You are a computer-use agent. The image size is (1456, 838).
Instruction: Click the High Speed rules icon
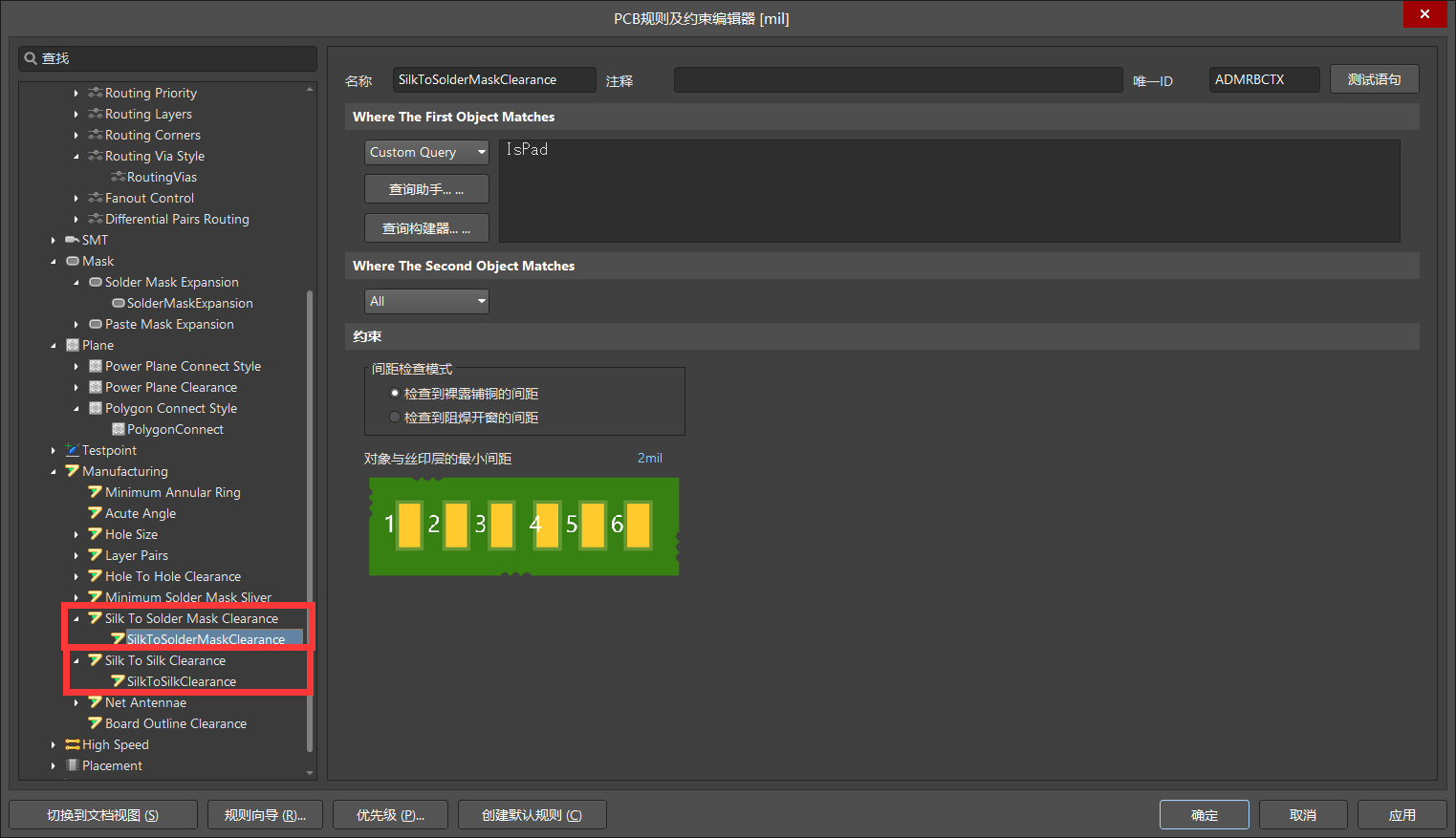coord(71,744)
